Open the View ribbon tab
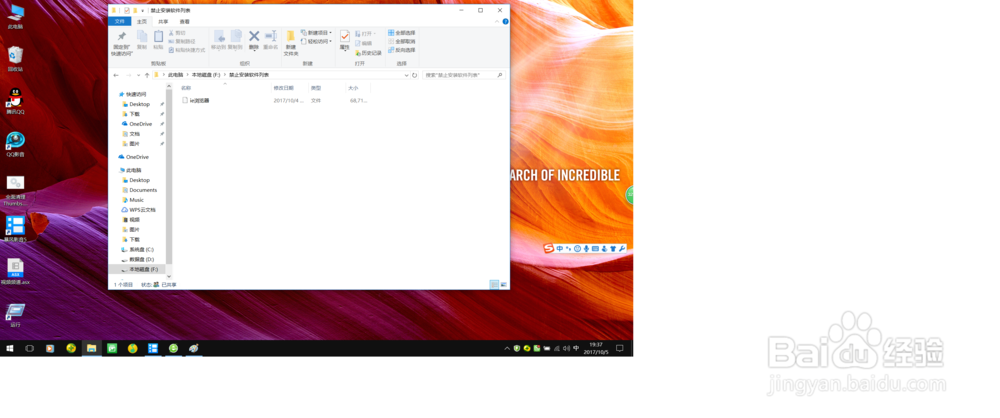This screenshot has width=1000, height=418. (x=184, y=21)
